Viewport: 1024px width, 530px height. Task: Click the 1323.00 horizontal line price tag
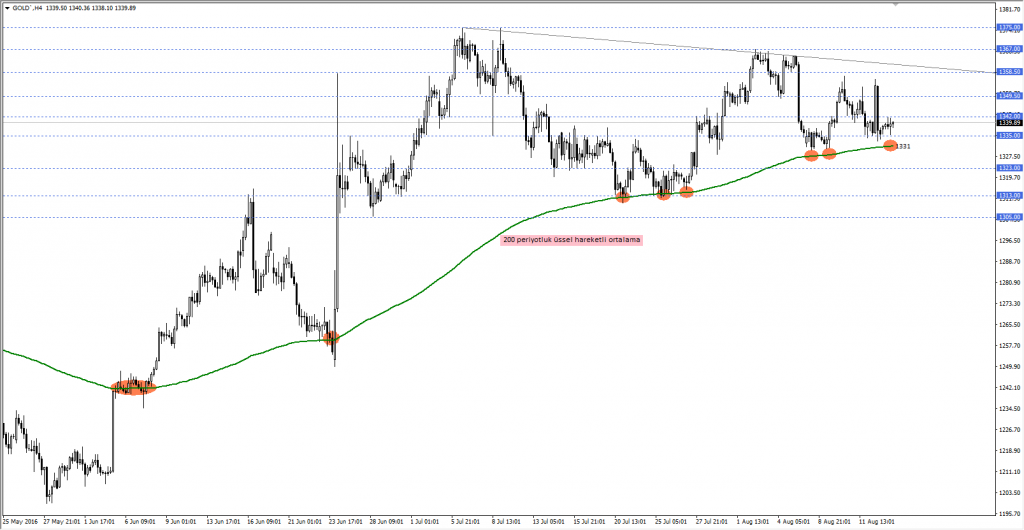[1010, 168]
